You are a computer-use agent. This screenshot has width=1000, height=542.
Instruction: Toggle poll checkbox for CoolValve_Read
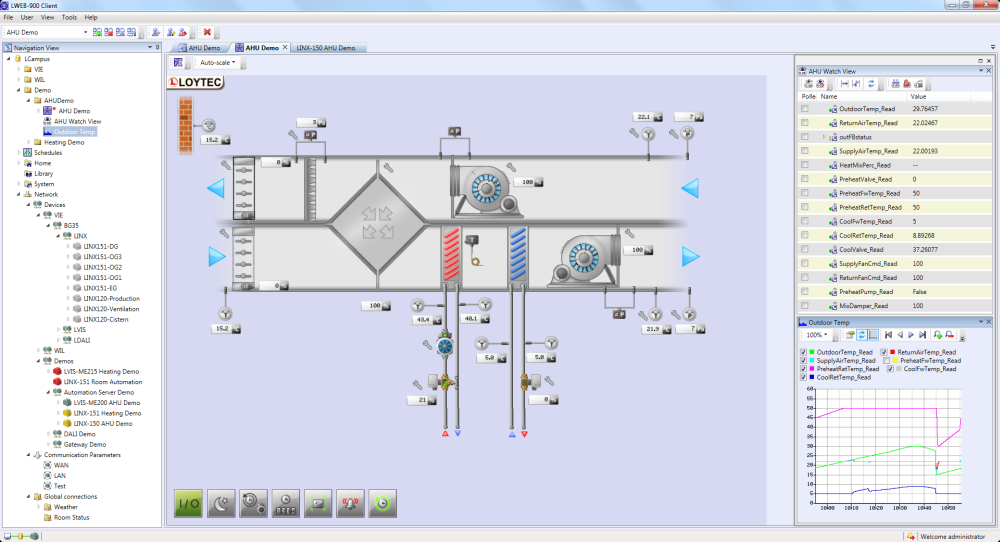(806, 249)
